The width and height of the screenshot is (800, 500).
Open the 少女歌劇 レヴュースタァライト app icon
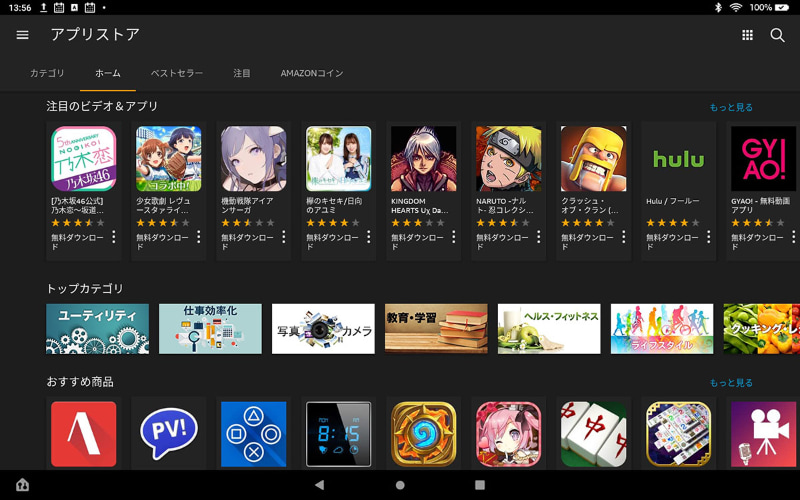pyautogui.click(x=169, y=159)
